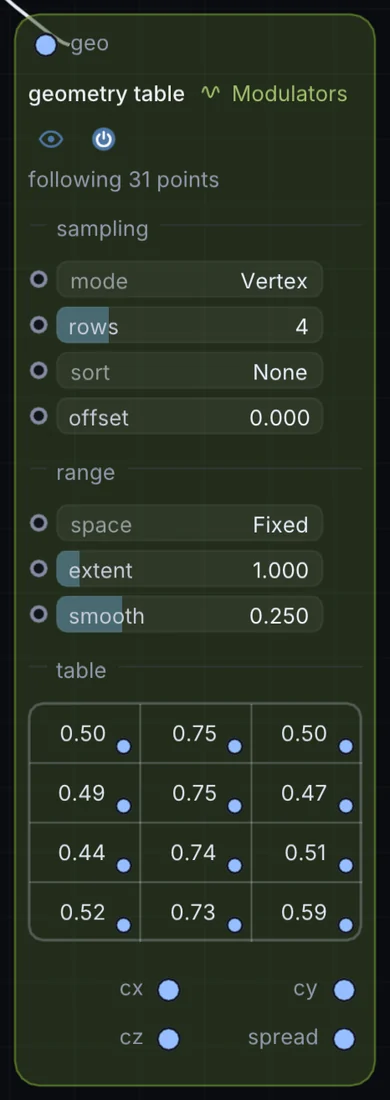Screen dimensions: 390x1100
Task: Click the sampling section header
Action: point(102,230)
